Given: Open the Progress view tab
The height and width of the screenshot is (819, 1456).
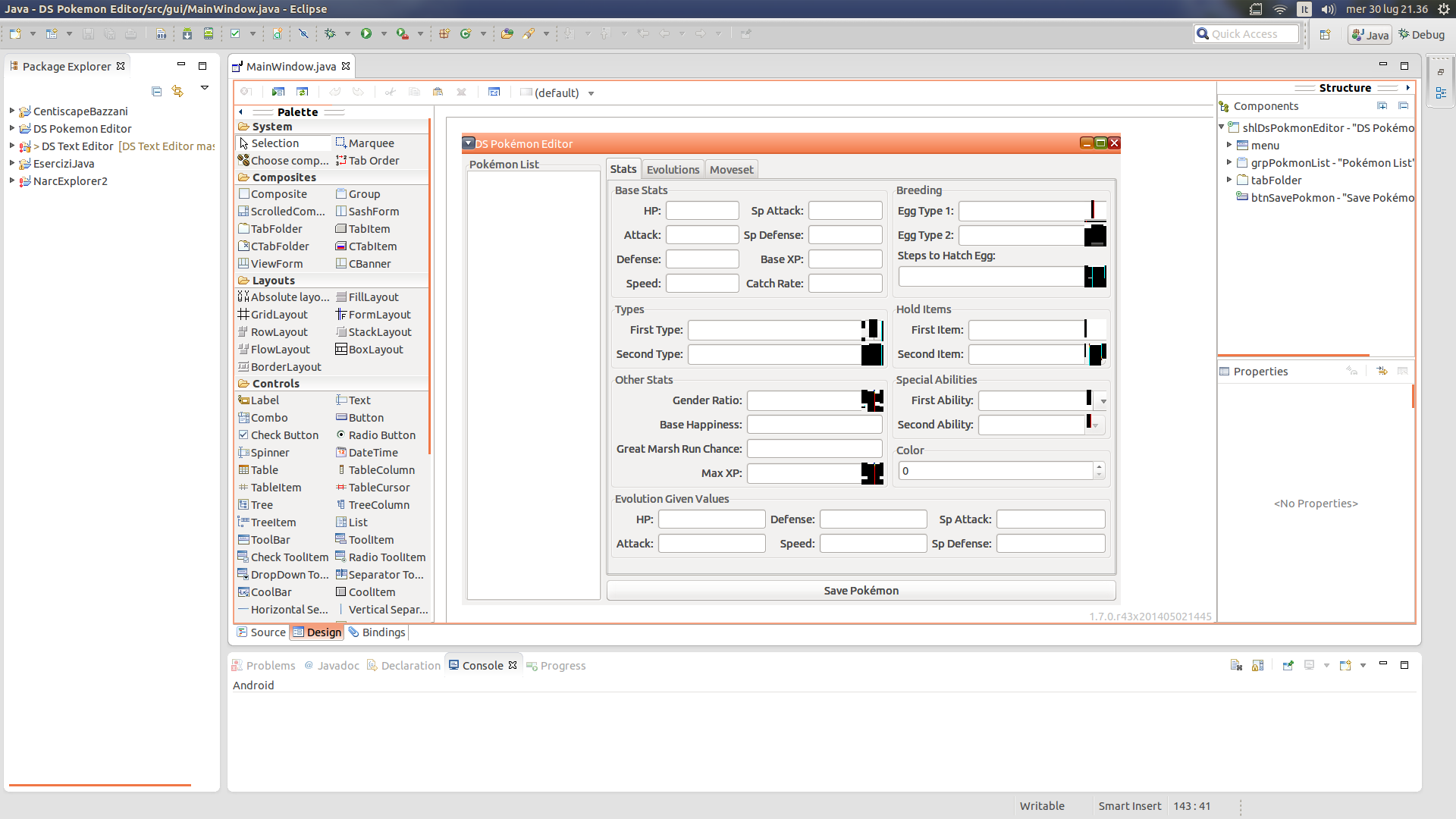Looking at the screenshot, I should [556, 666].
